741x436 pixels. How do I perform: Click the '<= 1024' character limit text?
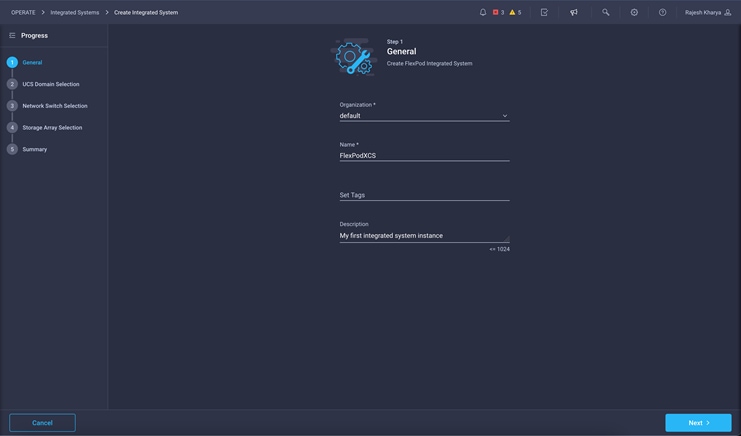click(500, 249)
